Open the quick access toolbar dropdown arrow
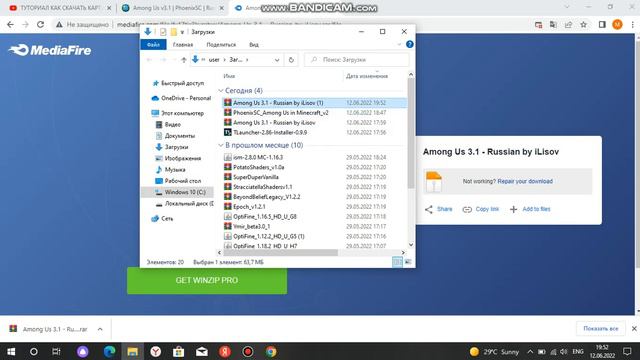This screenshot has height=360, width=640. click(x=182, y=32)
